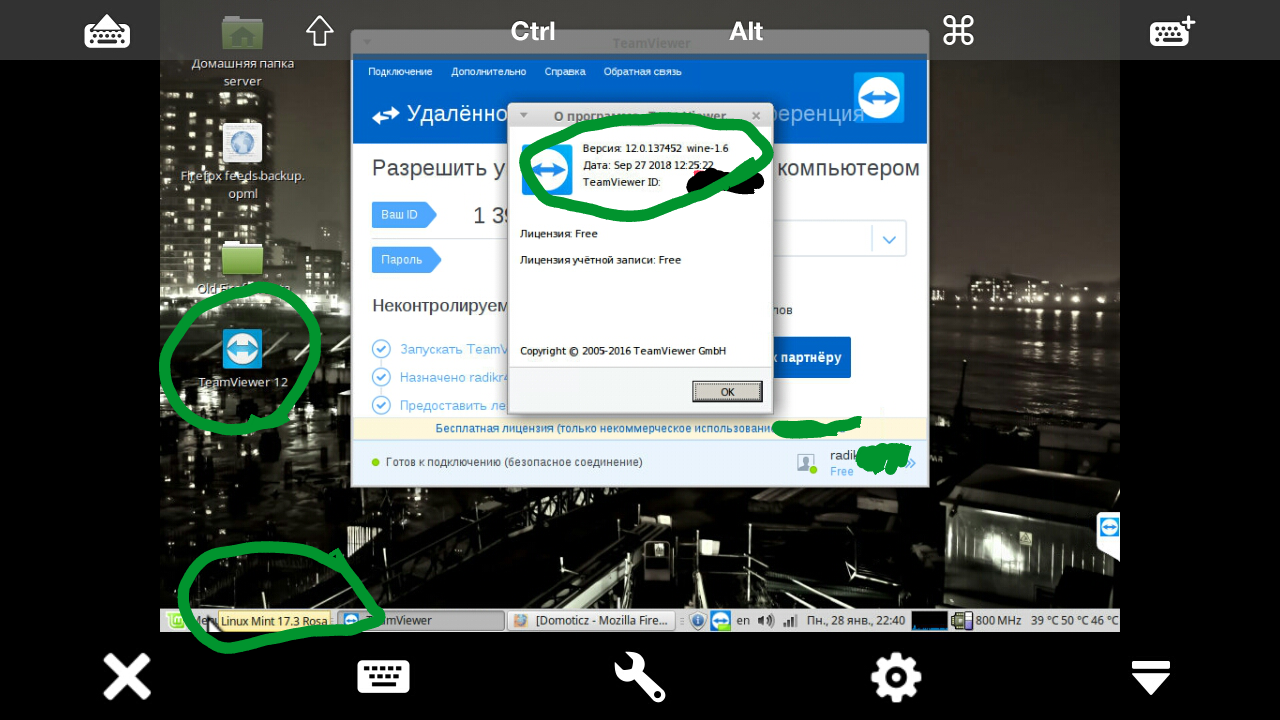Click the clock showing 28 янв., 22:40
The width and height of the screenshot is (1280, 720).
[x=856, y=621]
